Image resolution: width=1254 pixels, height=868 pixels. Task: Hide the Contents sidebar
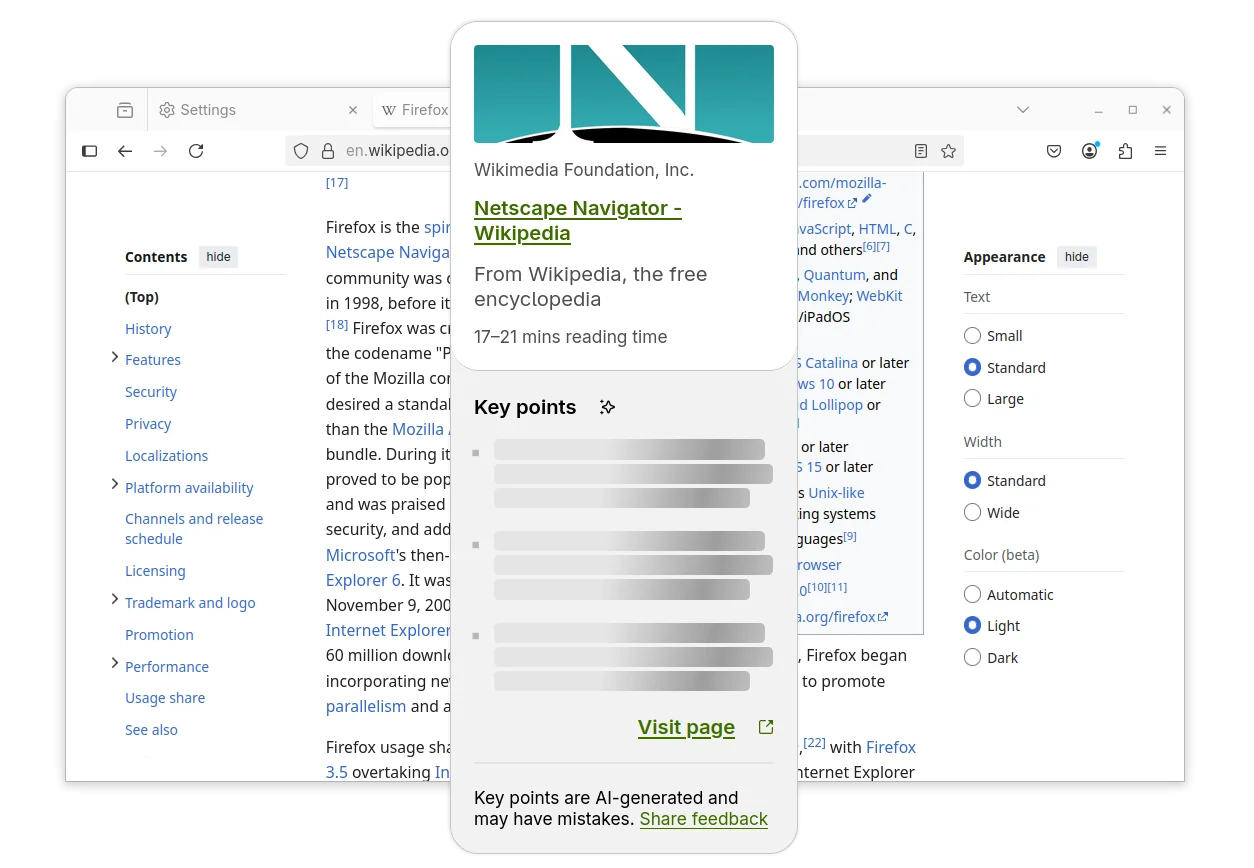(218, 257)
